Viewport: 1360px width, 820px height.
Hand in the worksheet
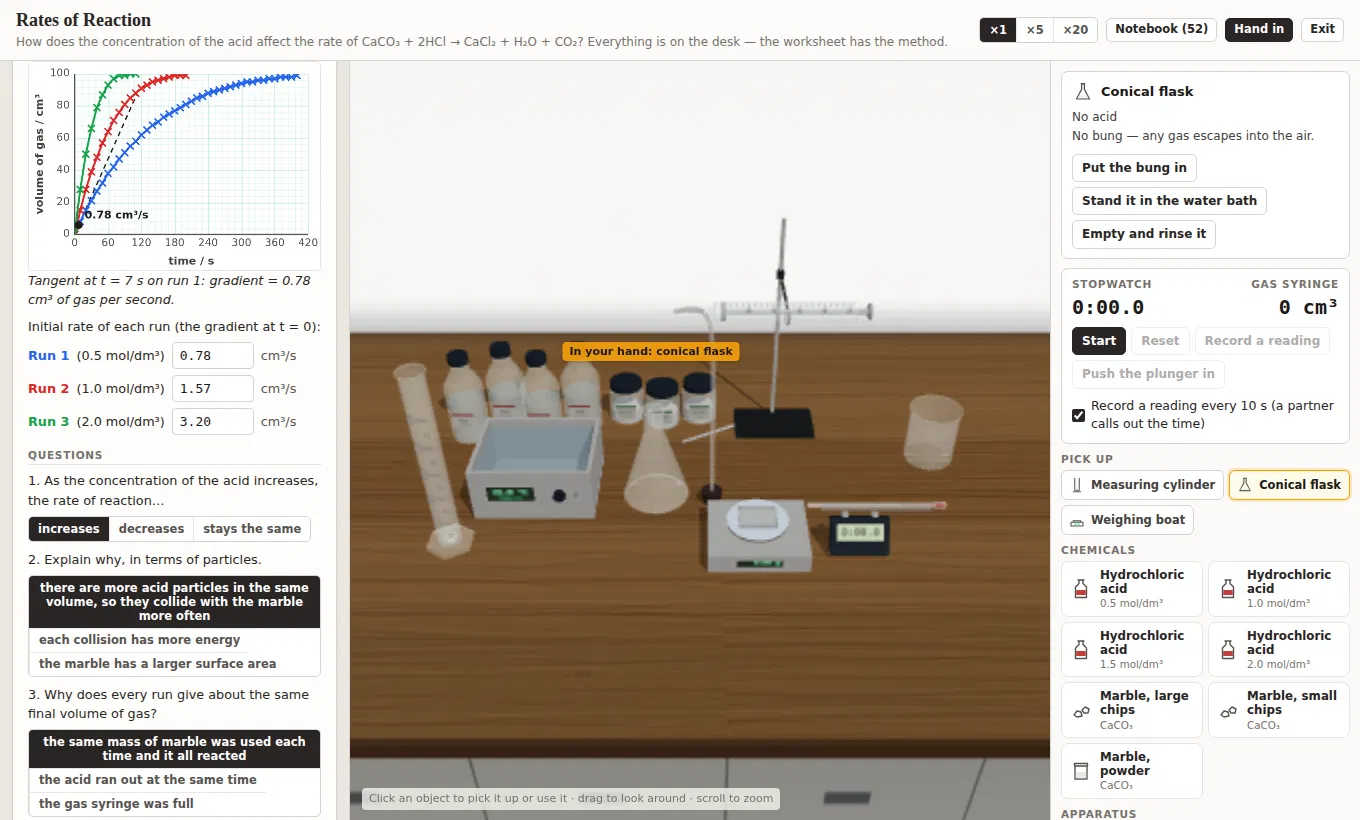[x=1259, y=29]
